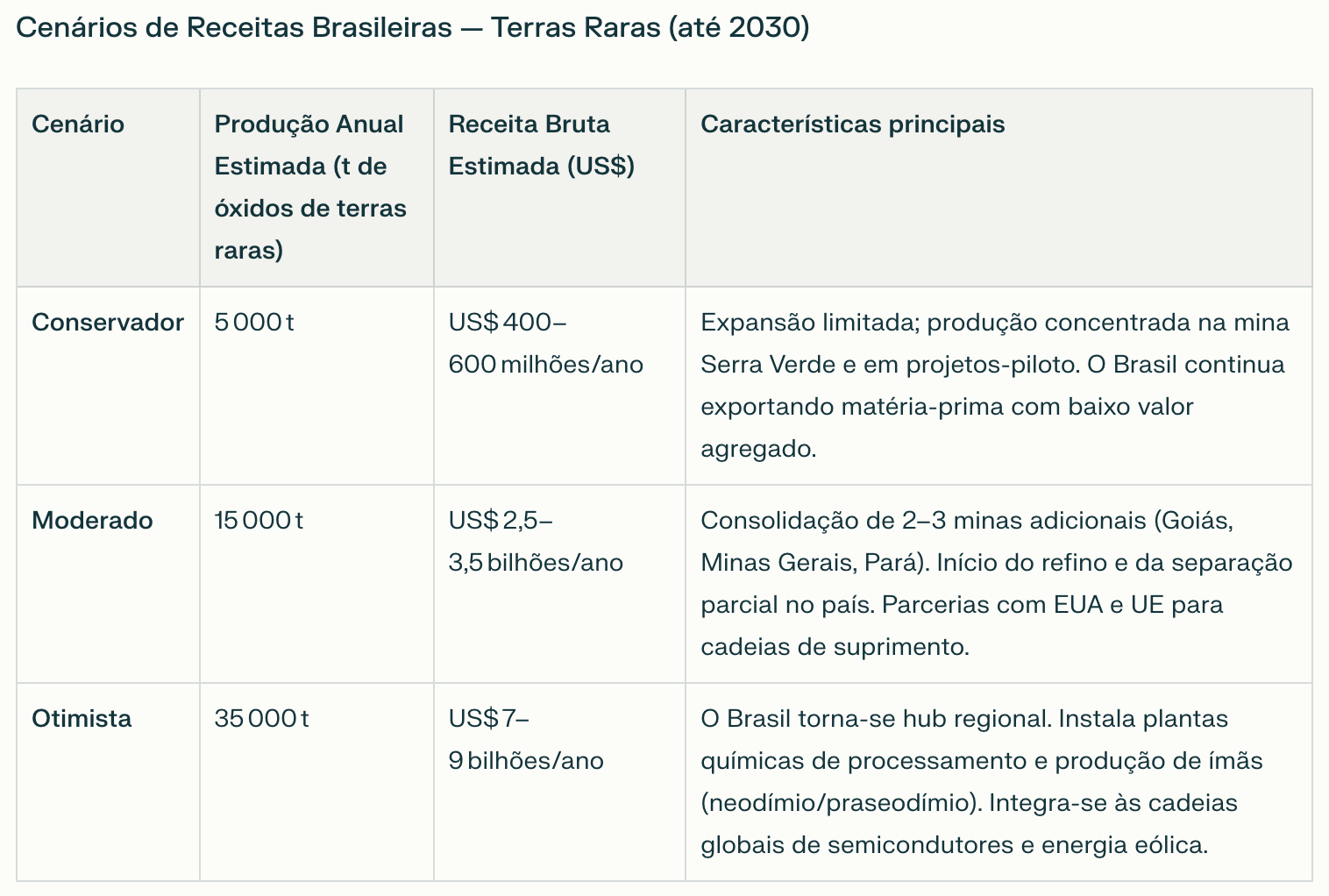The height and width of the screenshot is (896, 1329).
Task: Click the US$ 7–9 bilhões/ano revenue cell
Action: coord(526,740)
